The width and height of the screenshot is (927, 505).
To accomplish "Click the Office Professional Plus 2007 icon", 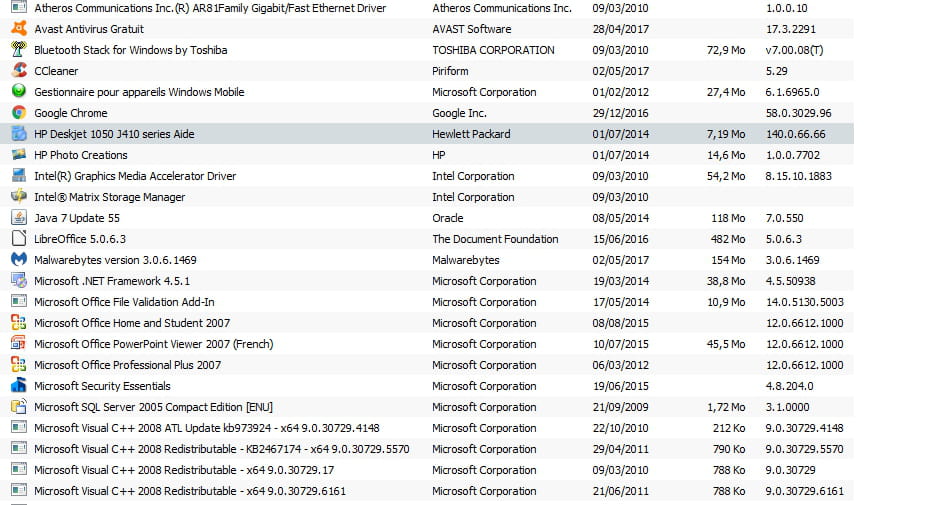I will tap(19, 364).
